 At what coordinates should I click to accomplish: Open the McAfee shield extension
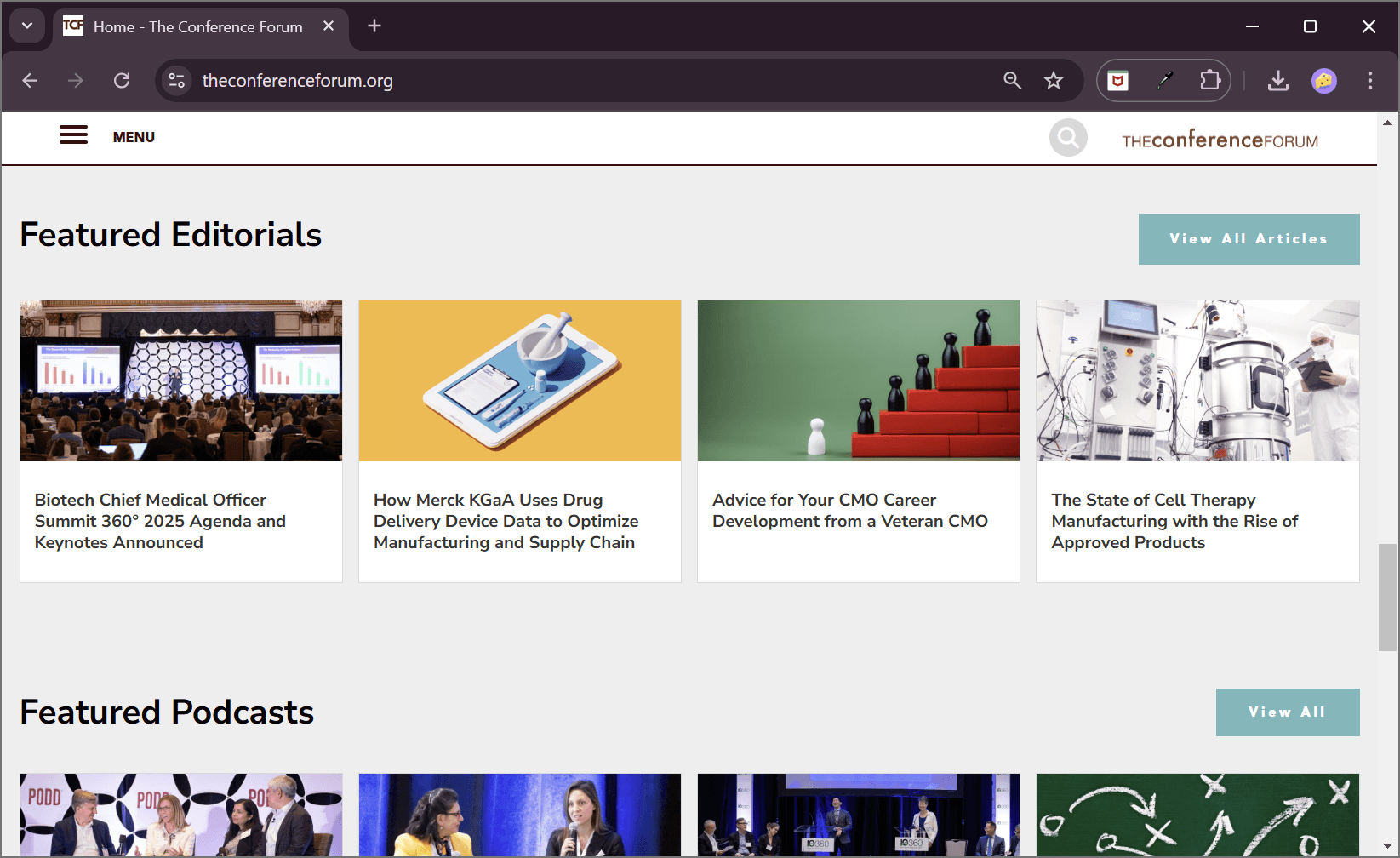click(1118, 81)
